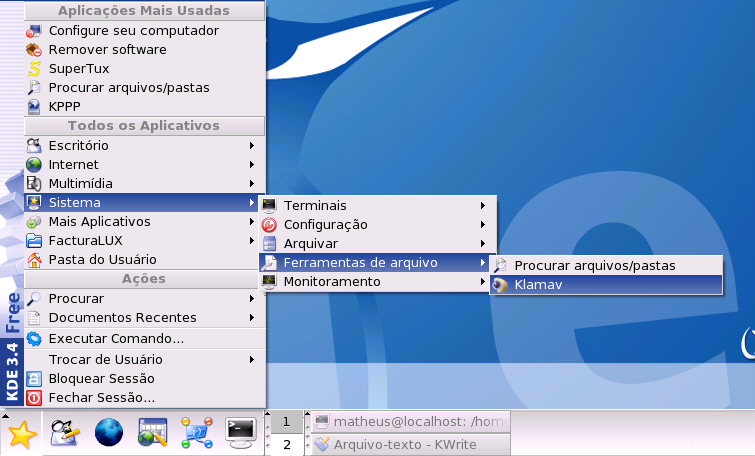Open the globe web browser in the panel

tap(109, 432)
